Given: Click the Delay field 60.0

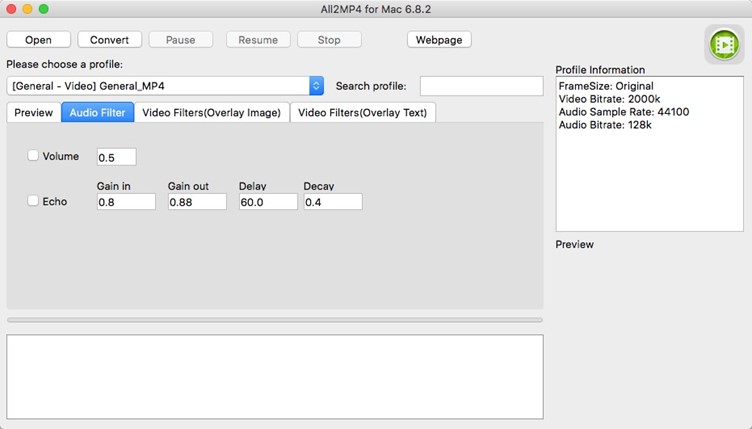Looking at the screenshot, I should click(268, 202).
